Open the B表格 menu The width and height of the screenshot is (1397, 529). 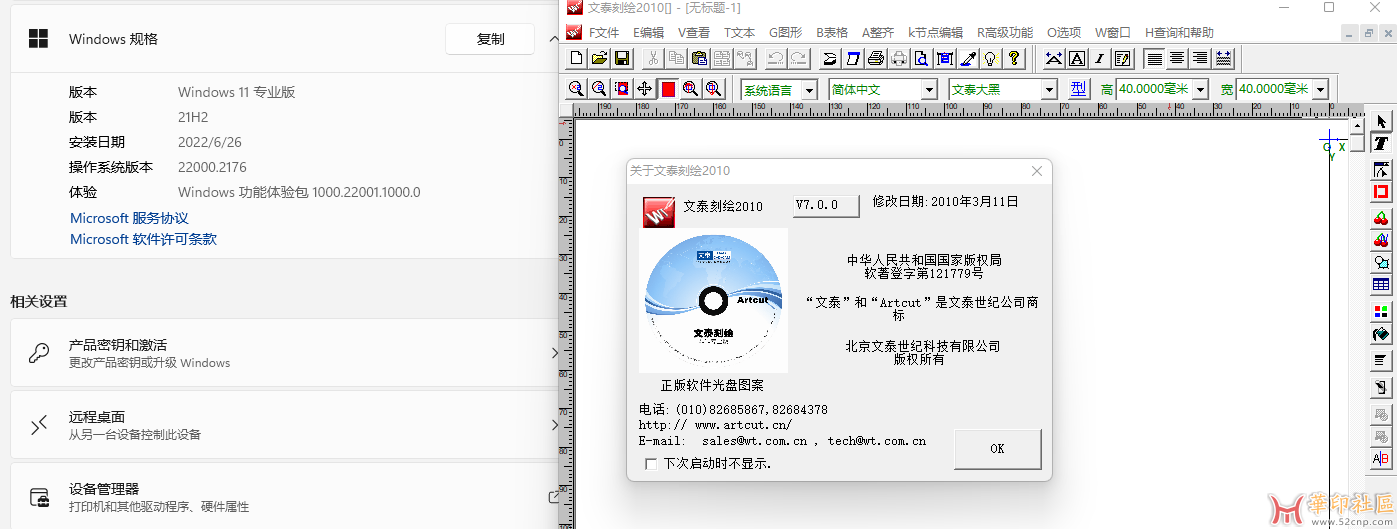coord(832,33)
